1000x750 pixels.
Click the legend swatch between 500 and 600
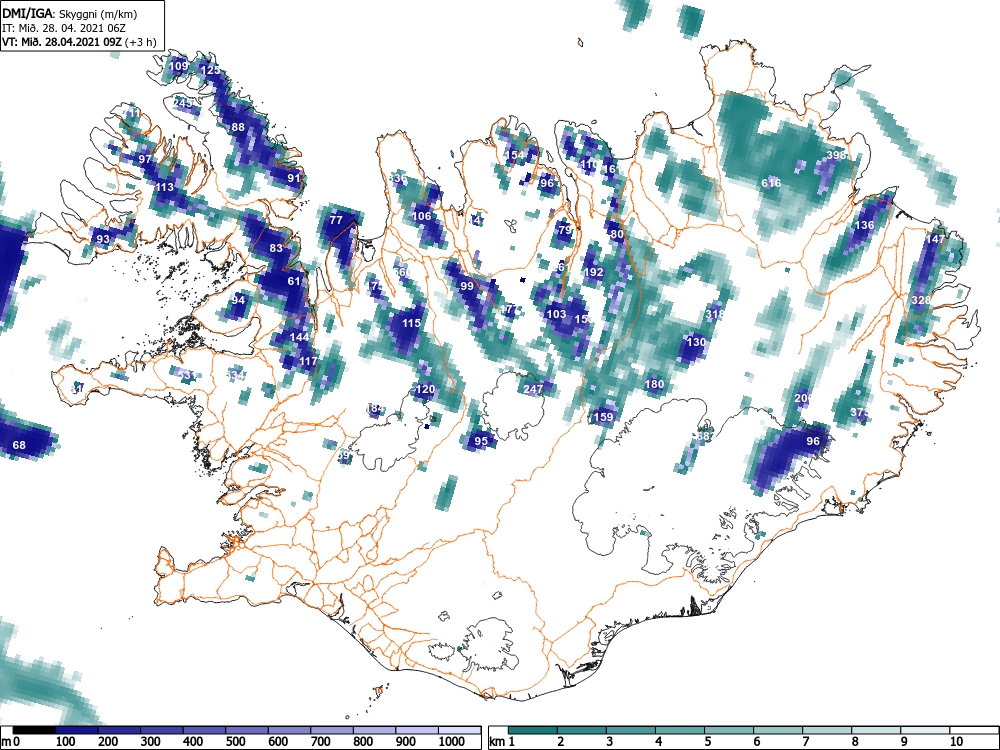[x=247, y=730]
